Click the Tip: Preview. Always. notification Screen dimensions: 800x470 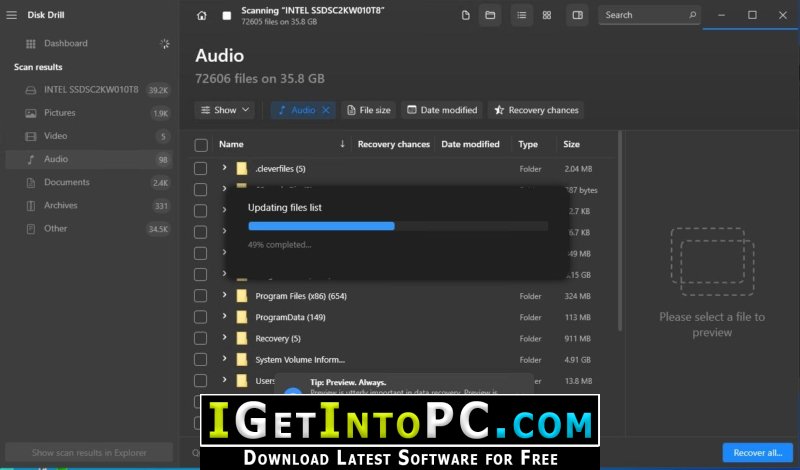click(x=404, y=384)
